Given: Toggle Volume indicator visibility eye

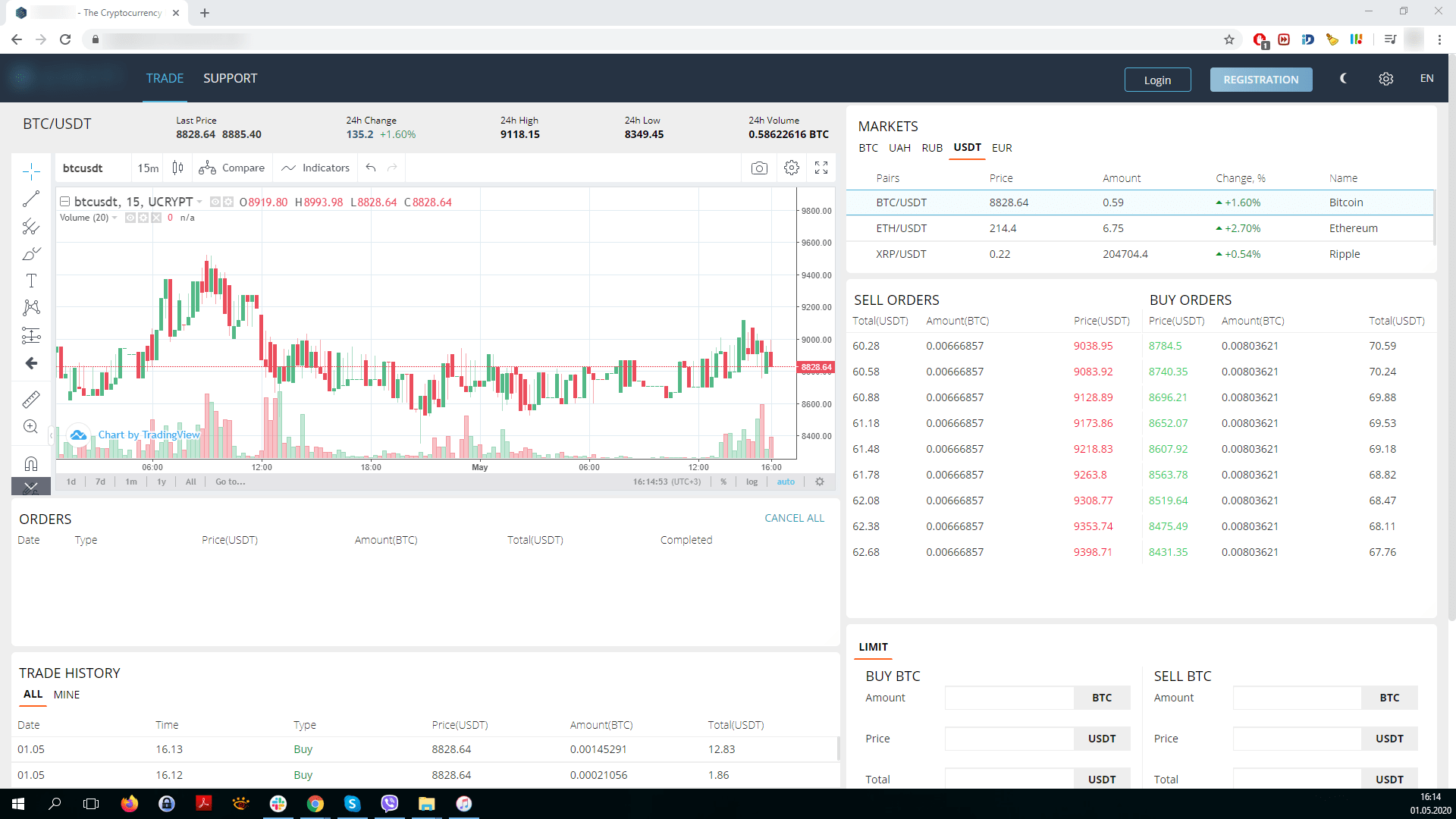Looking at the screenshot, I should (130, 218).
